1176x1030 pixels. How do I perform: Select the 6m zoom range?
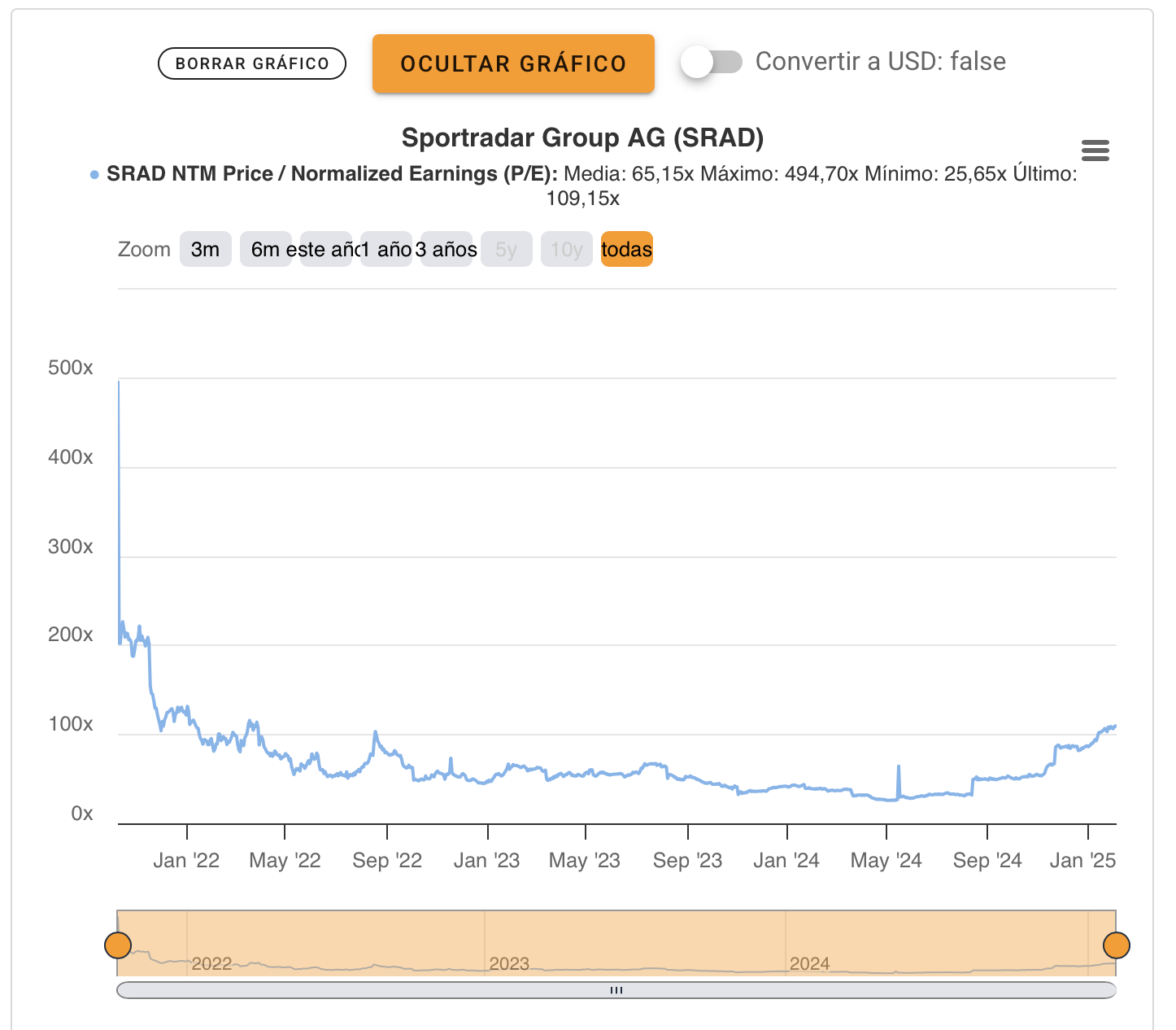pyautogui.click(x=265, y=249)
